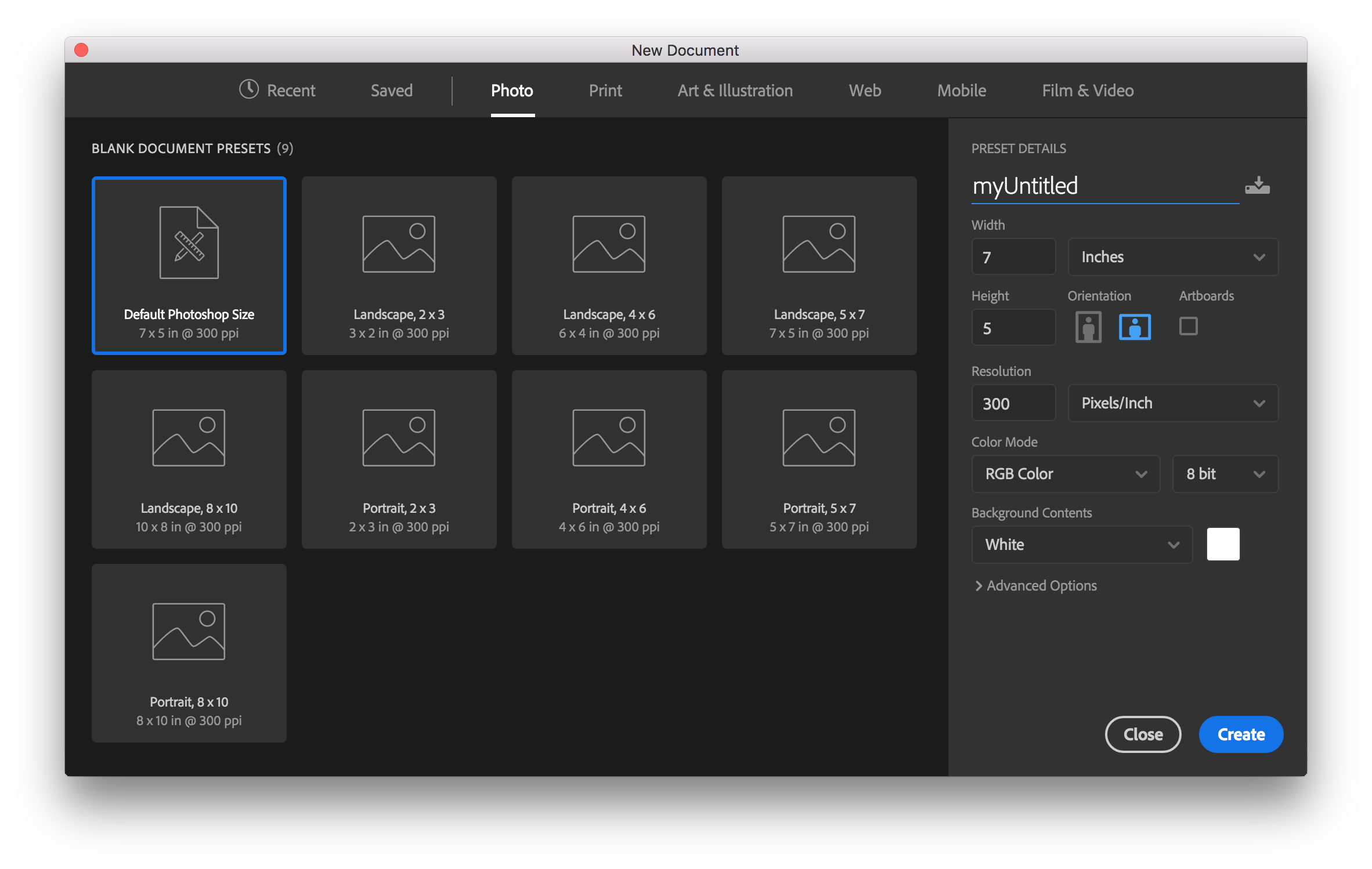Open the Inches units dropdown
The image size is (1372, 869).
tap(1172, 257)
